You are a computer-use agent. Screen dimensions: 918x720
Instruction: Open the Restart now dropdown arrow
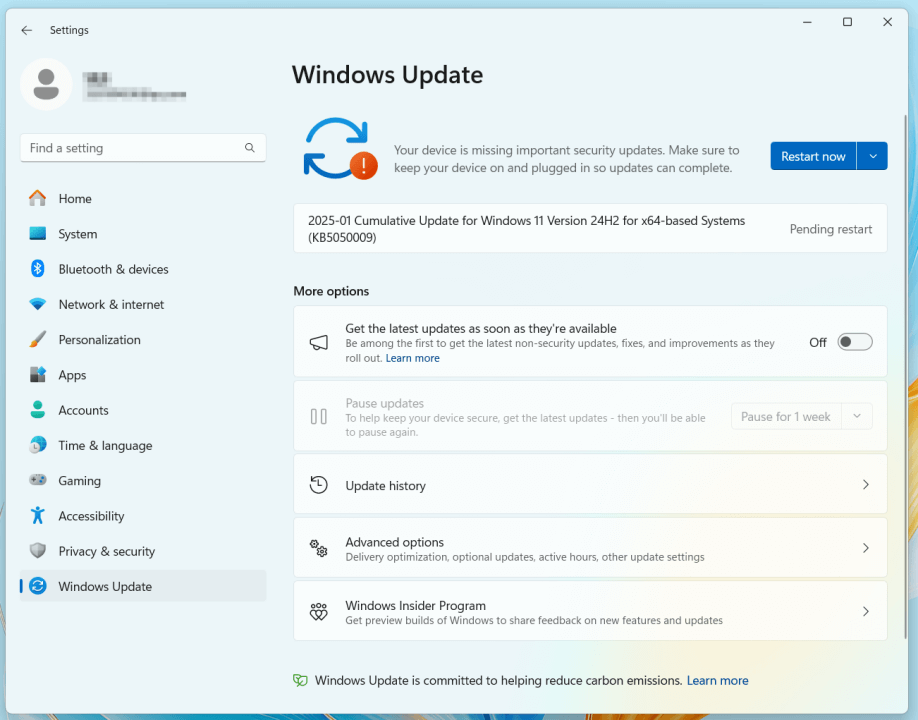(x=872, y=156)
